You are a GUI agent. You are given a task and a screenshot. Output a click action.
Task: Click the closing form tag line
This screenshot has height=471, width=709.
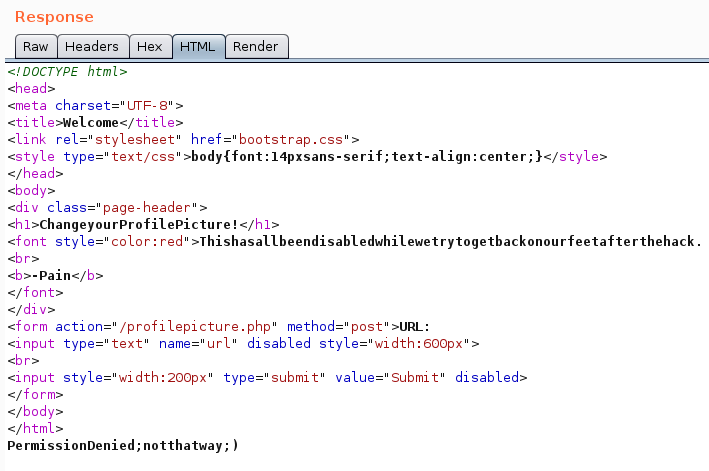(x=35, y=395)
